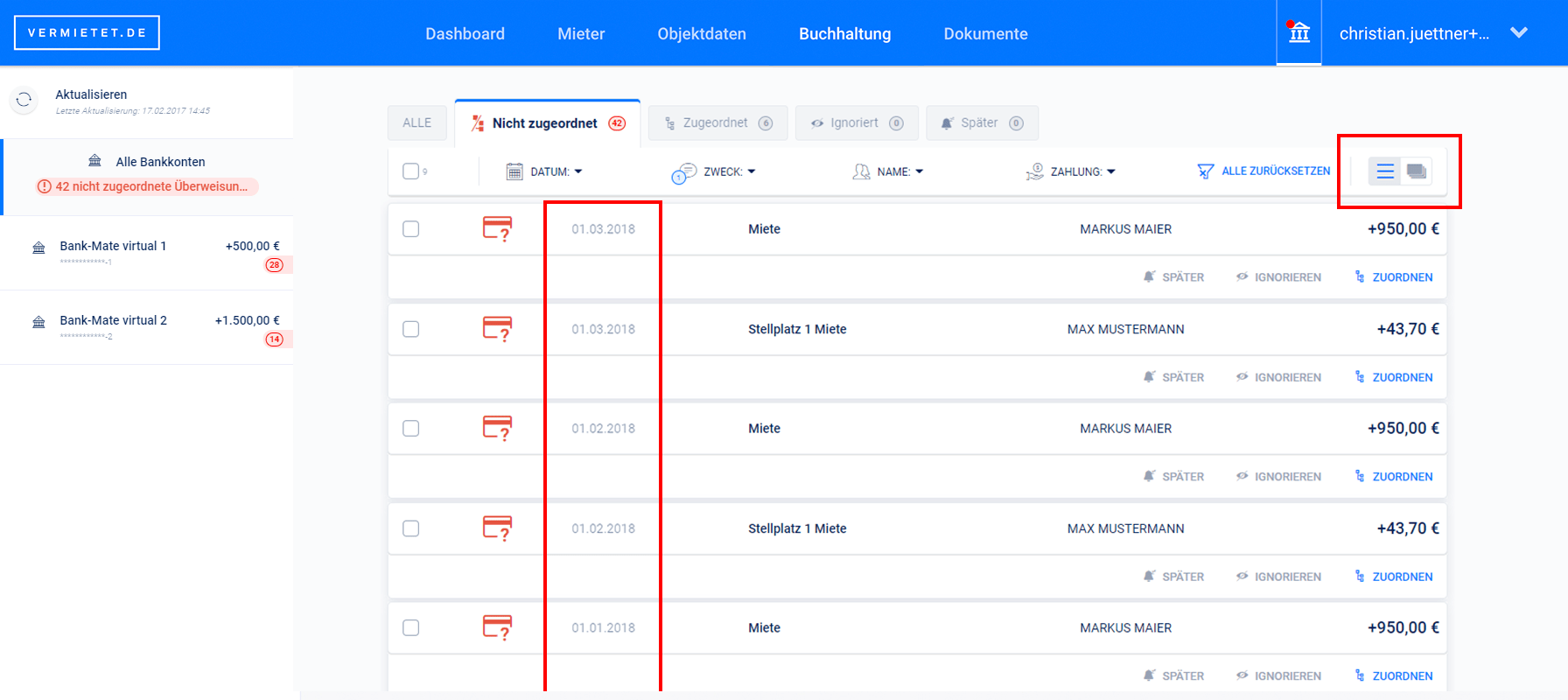
Task: Open the ZAHLUNG filter dropdown
Action: coord(1083,171)
